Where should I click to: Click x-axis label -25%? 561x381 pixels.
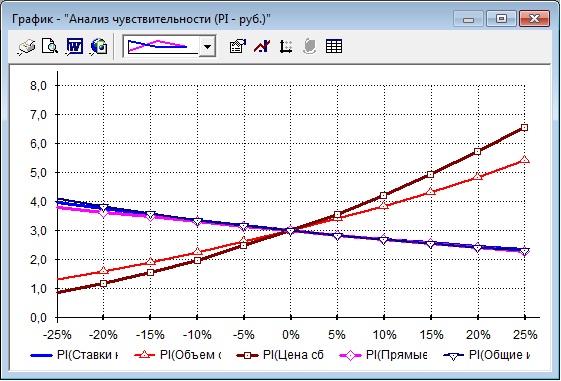pos(57,335)
